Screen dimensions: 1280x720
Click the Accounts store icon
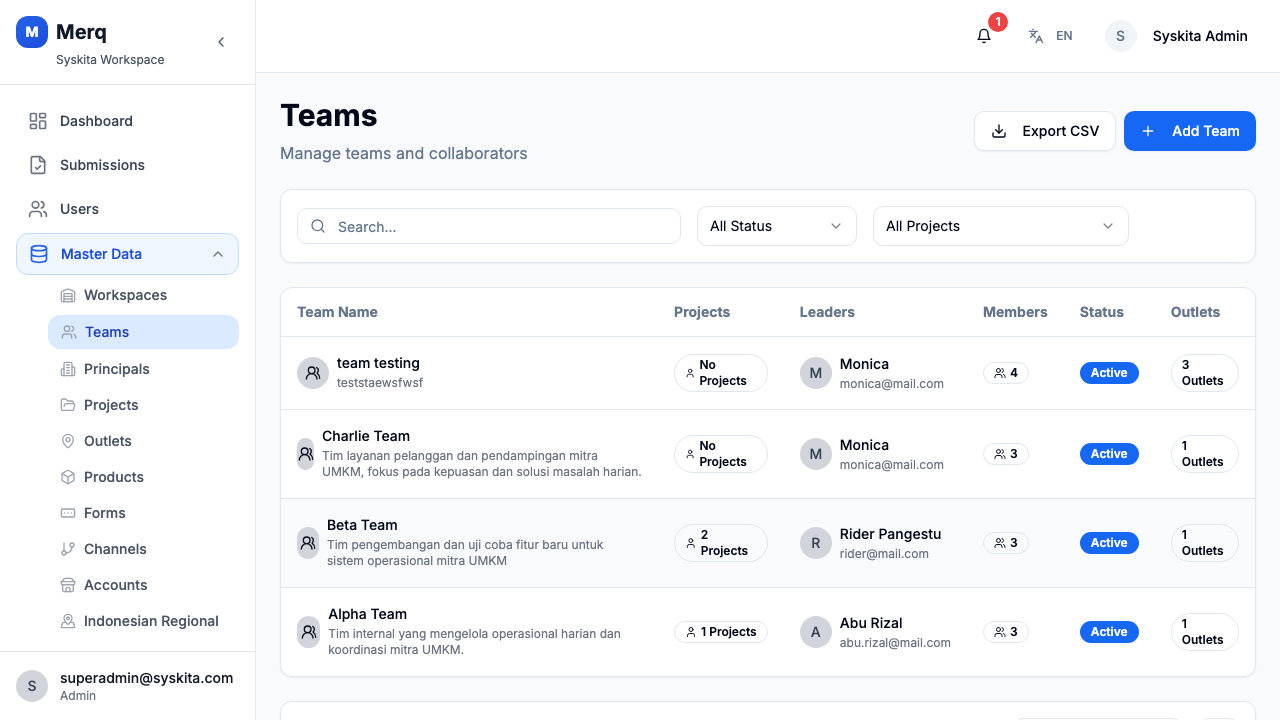[x=68, y=585]
